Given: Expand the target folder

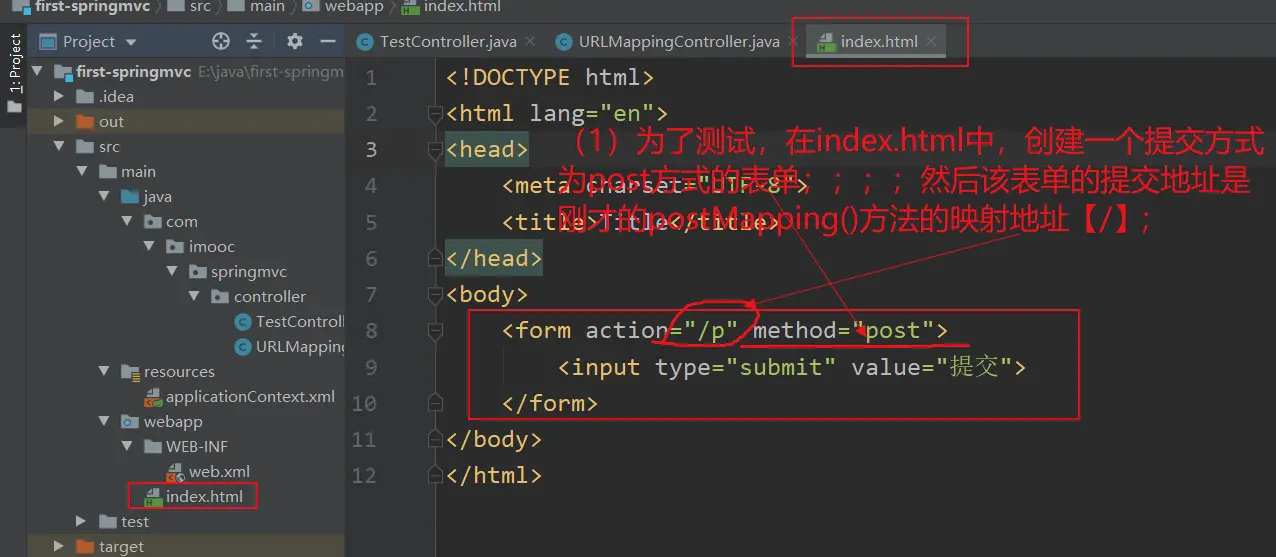Looking at the screenshot, I should pos(61,546).
